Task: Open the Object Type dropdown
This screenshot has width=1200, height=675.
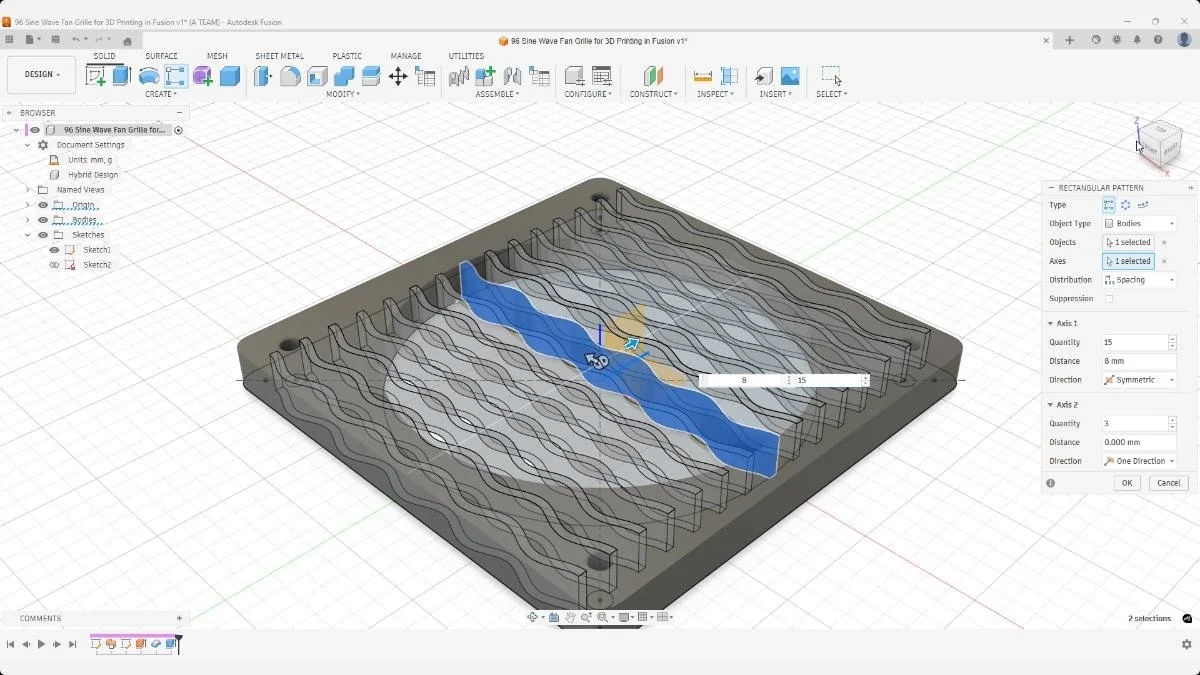Action: [x=1139, y=224]
